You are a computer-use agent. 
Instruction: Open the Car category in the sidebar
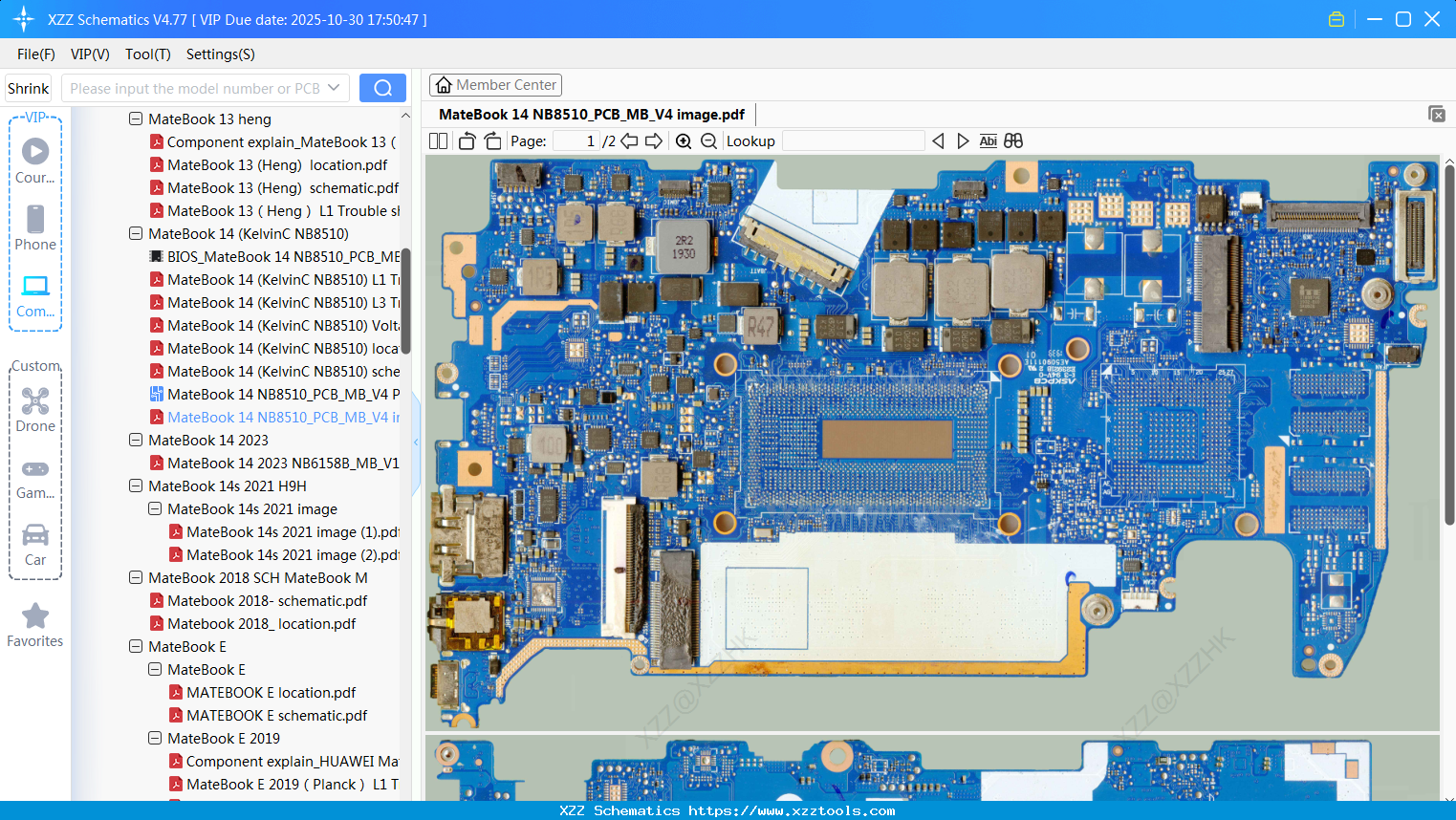pyautogui.click(x=35, y=543)
